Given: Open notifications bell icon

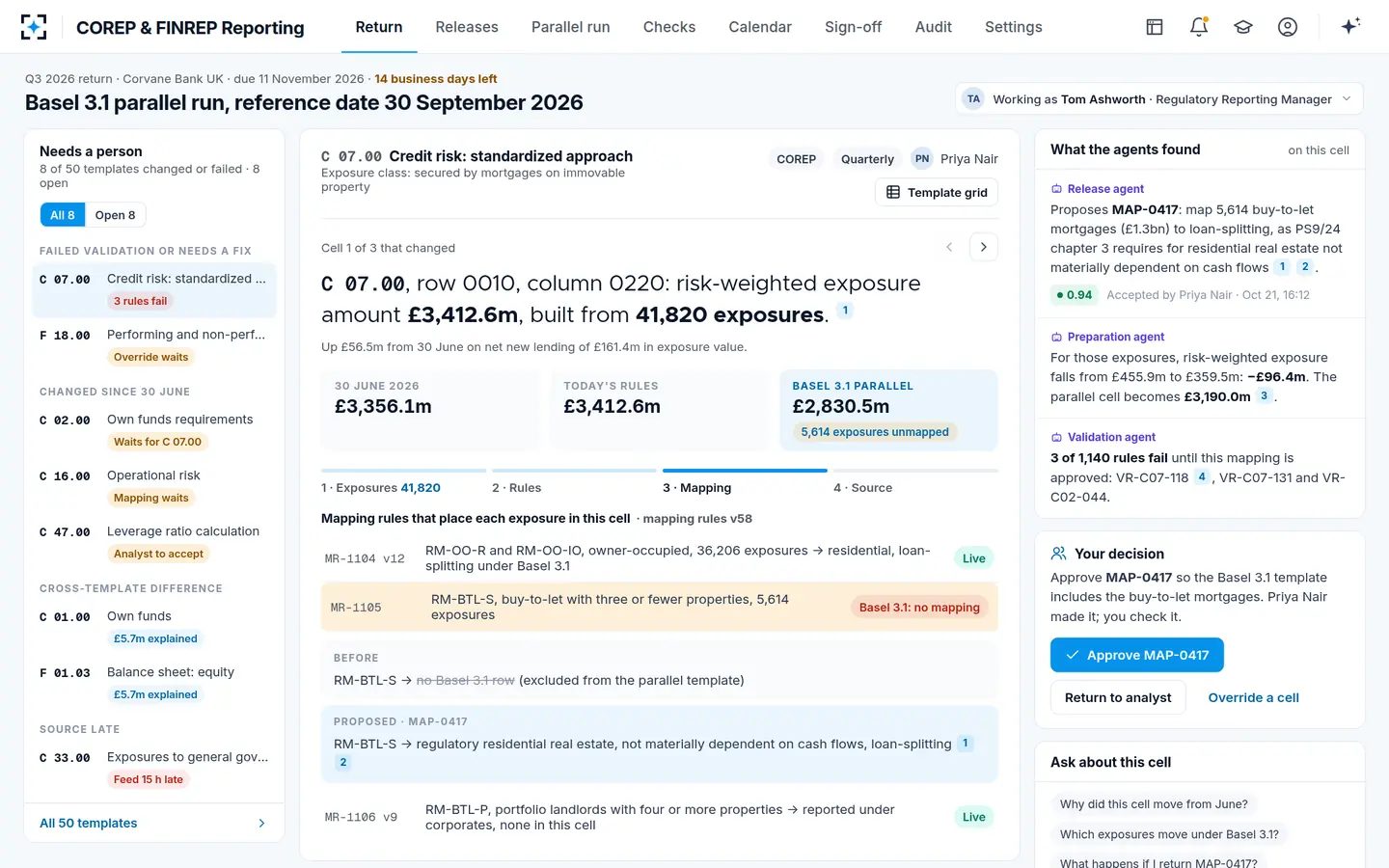Looking at the screenshot, I should [x=1199, y=27].
